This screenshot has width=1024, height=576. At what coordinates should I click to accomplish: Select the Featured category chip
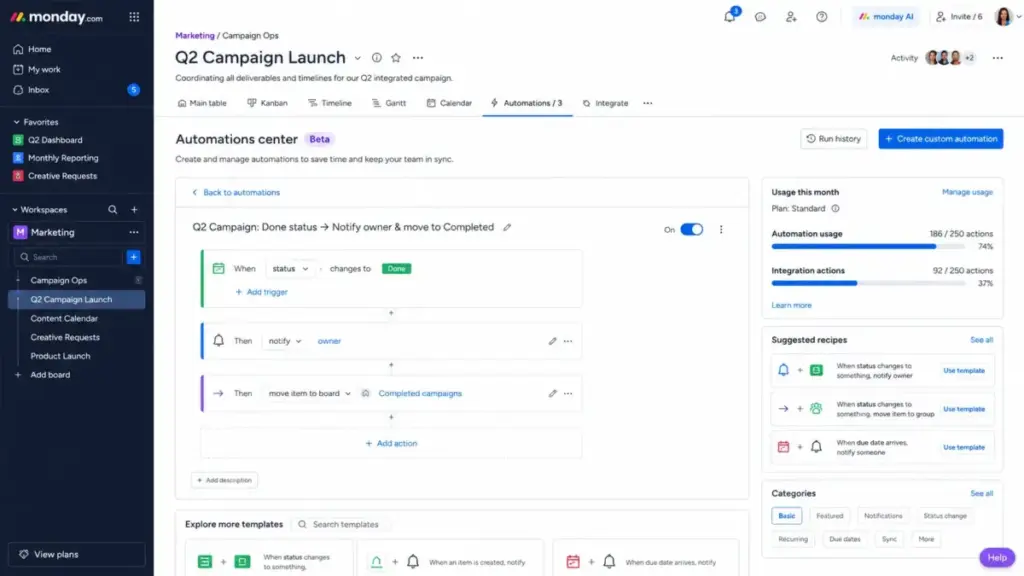(x=829, y=516)
